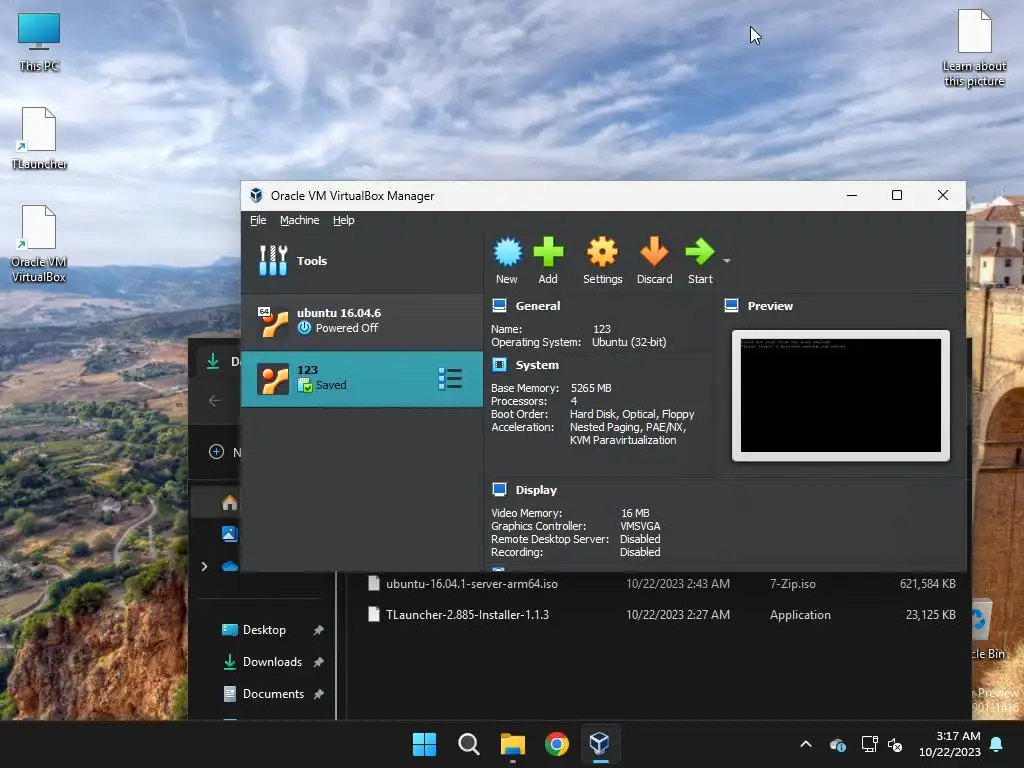1024x768 pixels.
Task: Click the System section chip icon
Action: click(500, 364)
